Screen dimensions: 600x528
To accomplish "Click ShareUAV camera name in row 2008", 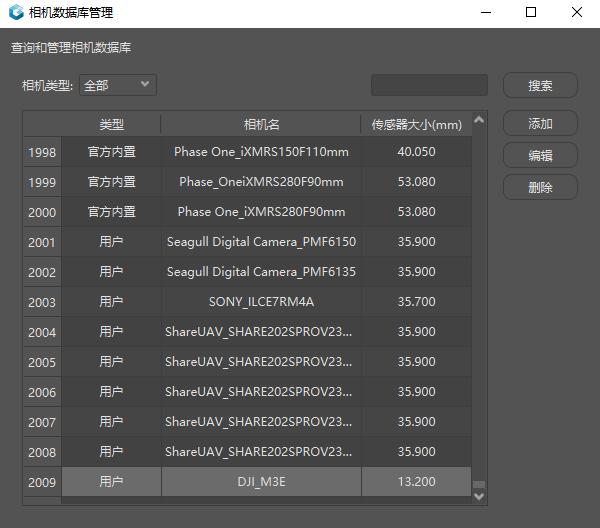I will [258, 452].
